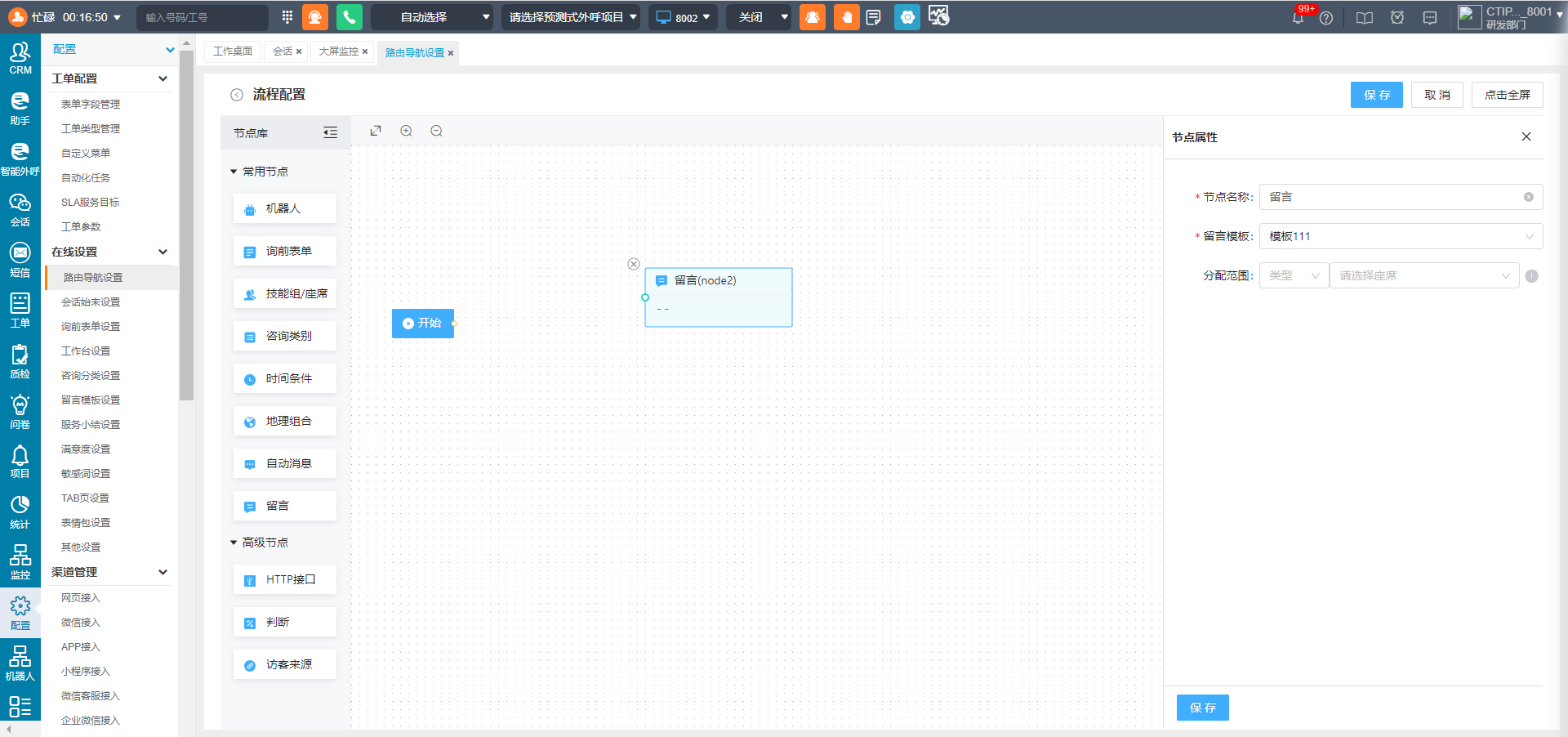Click 保存 in the node properties panel
Viewport: 1568px width, 737px height.
(1202, 708)
